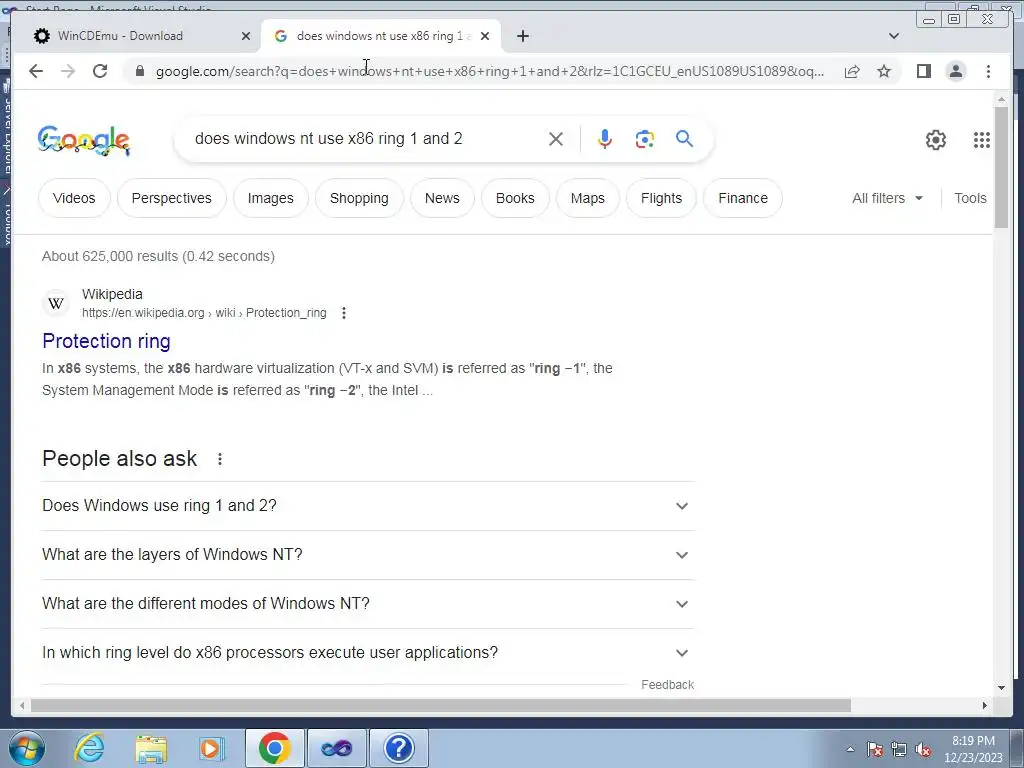
Task: Open the Chrome profile avatar menu
Action: click(x=955, y=71)
